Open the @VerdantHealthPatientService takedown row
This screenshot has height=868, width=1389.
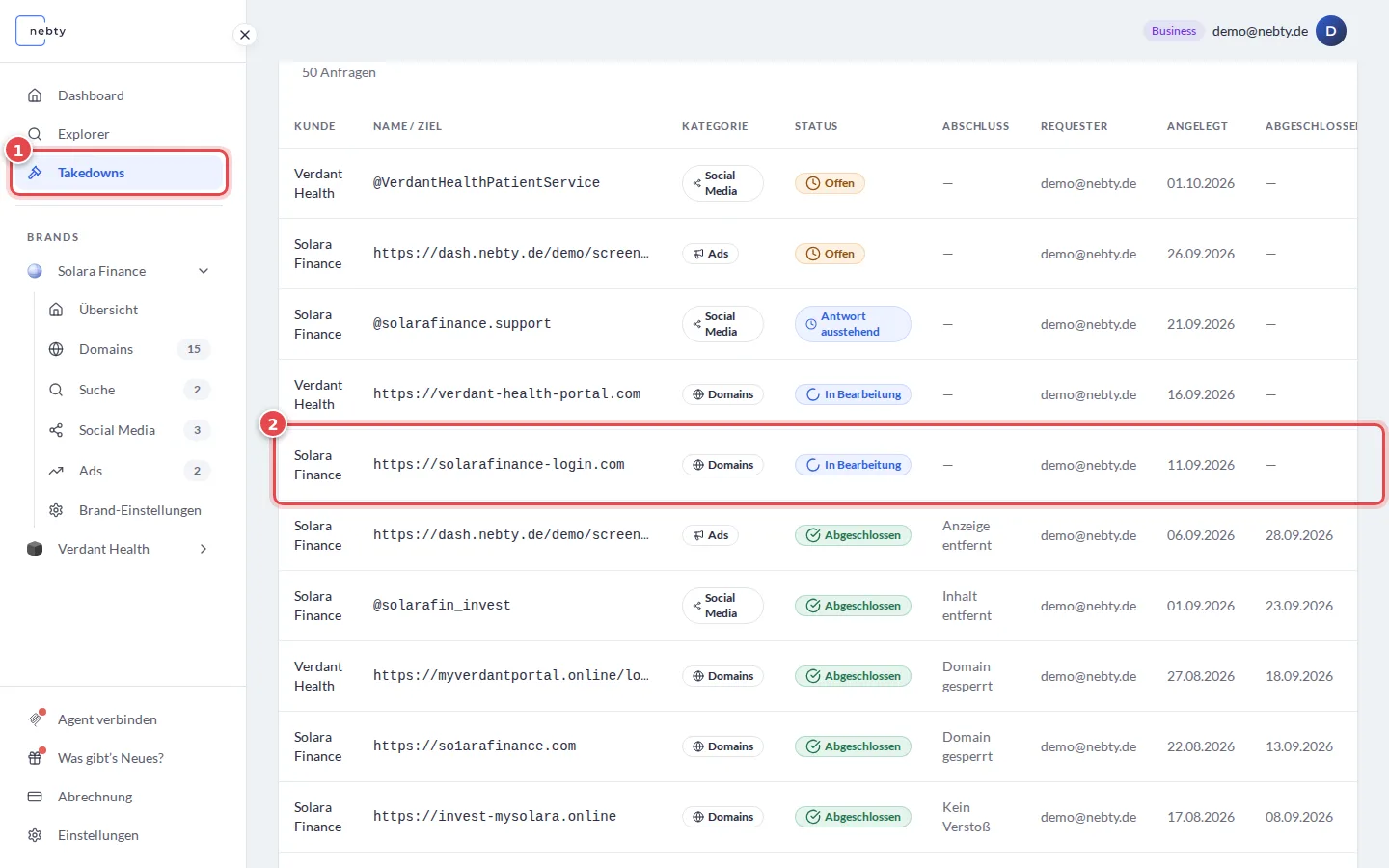(818, 183)
